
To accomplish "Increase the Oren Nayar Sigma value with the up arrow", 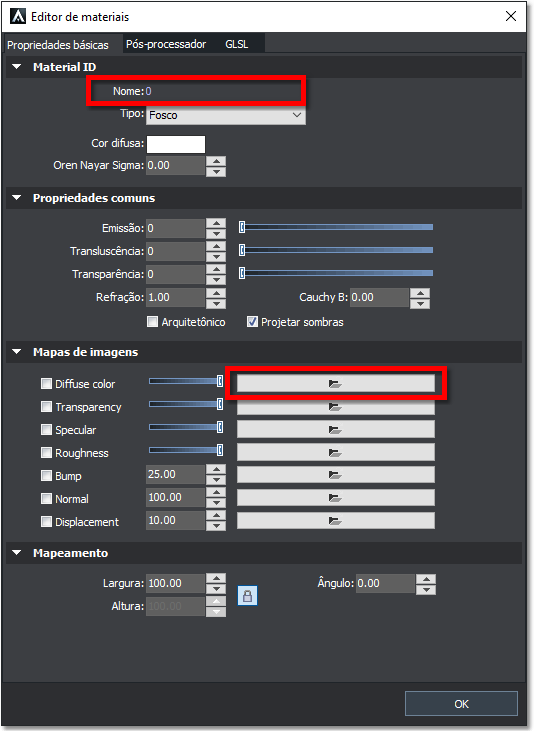I will (216, 161).
